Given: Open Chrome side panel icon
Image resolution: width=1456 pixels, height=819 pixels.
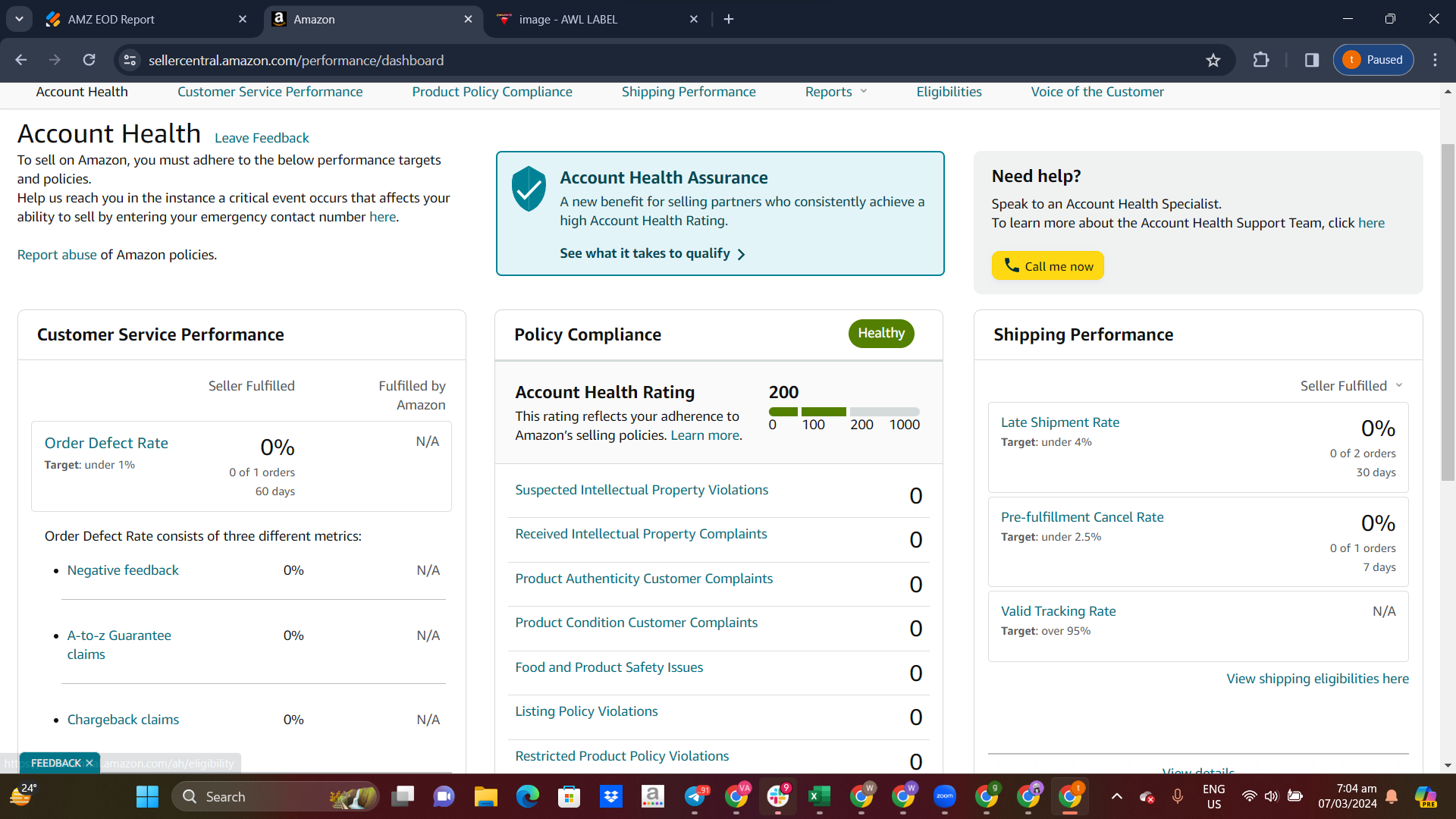Looking at the screenshot, I should click(x=1312, y=60).
